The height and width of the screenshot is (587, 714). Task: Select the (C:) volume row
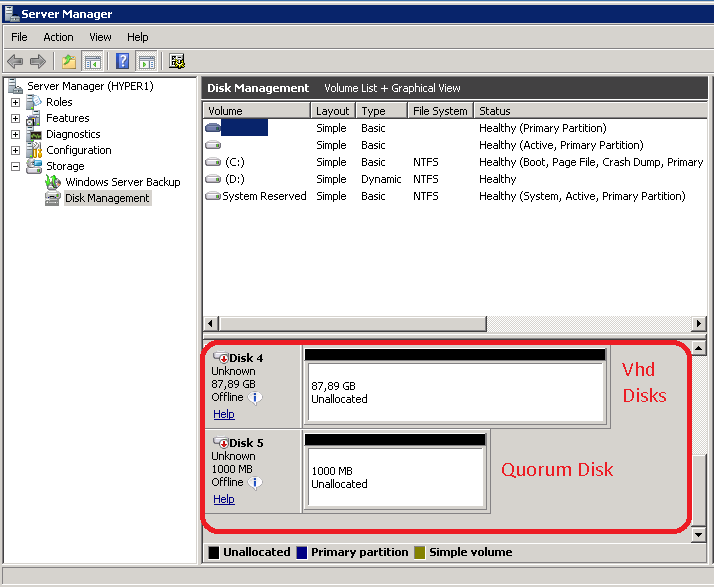click(x=234, y=162)
